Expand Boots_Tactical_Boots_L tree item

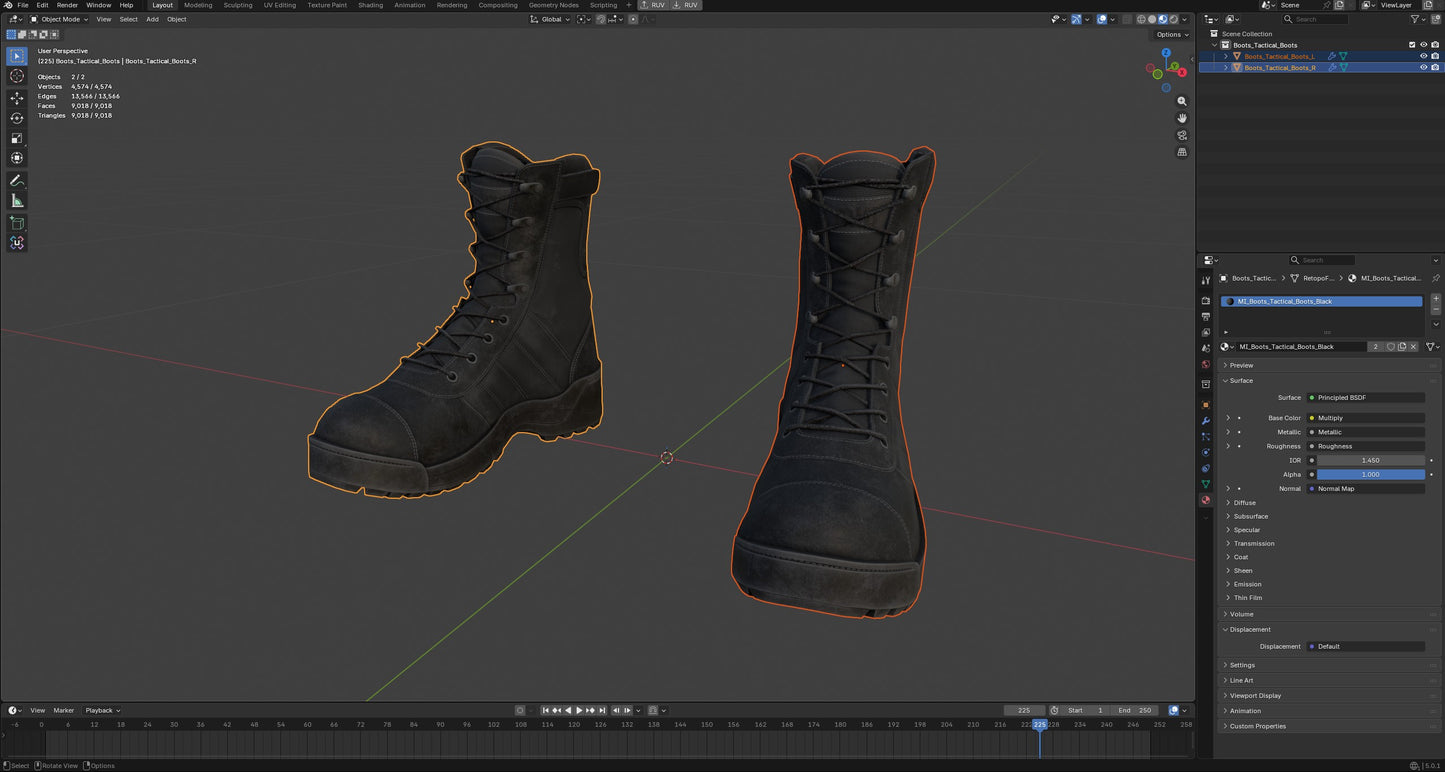click(x=1226, y=56)
